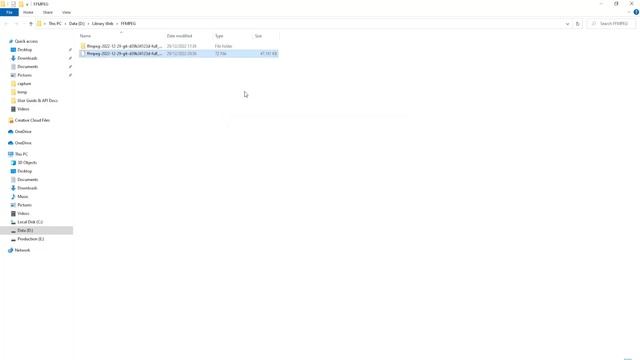This screenshot has height=360, width=640.
Task: Click the Properties quick access toolbar icon
Action: tap(13, 4)
